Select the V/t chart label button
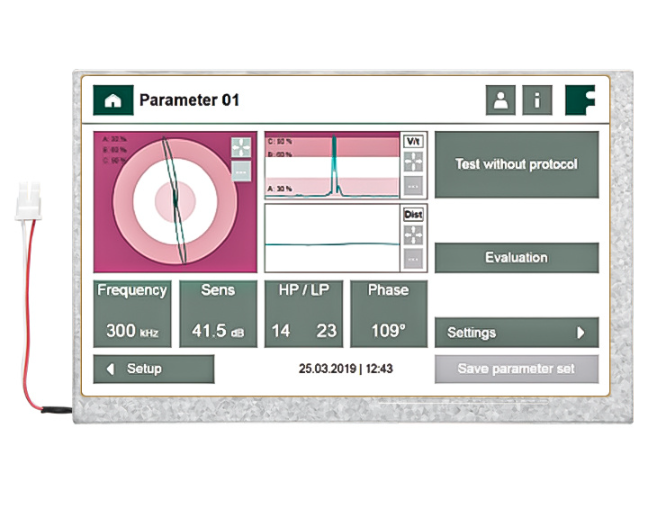 (x=413, y=141)
